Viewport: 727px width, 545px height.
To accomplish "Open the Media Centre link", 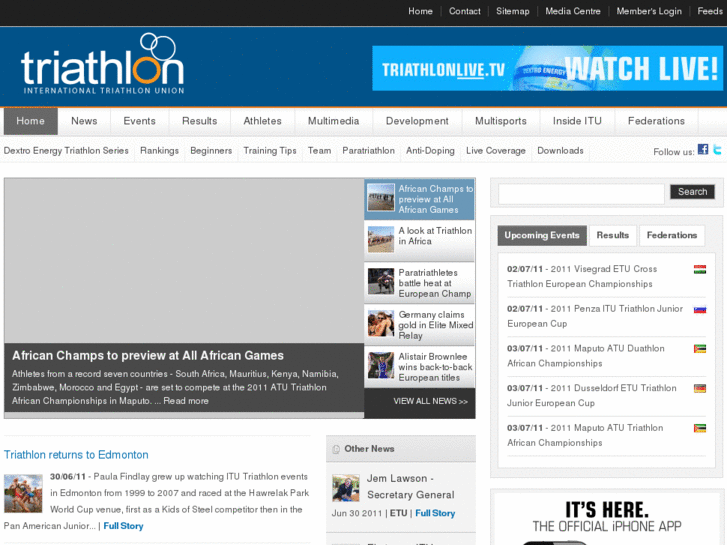I will tap(573, 11).
